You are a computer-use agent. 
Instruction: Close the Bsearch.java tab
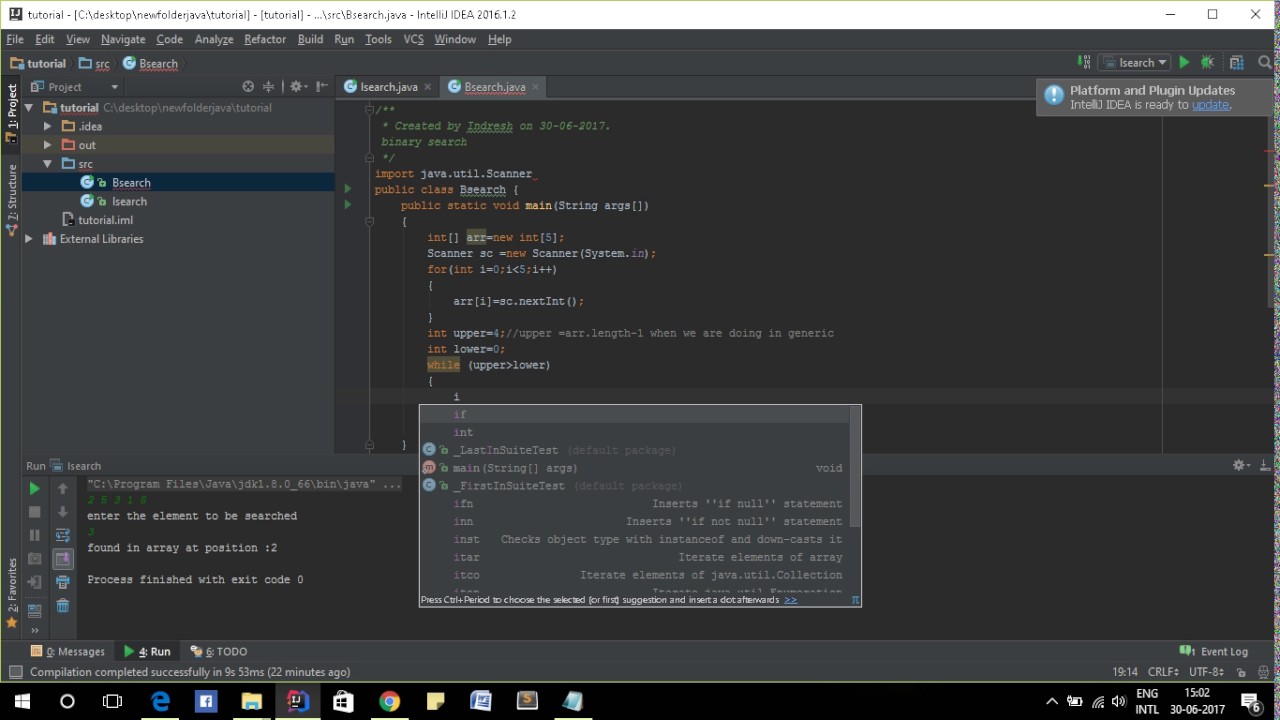click(x=535, y=87)
